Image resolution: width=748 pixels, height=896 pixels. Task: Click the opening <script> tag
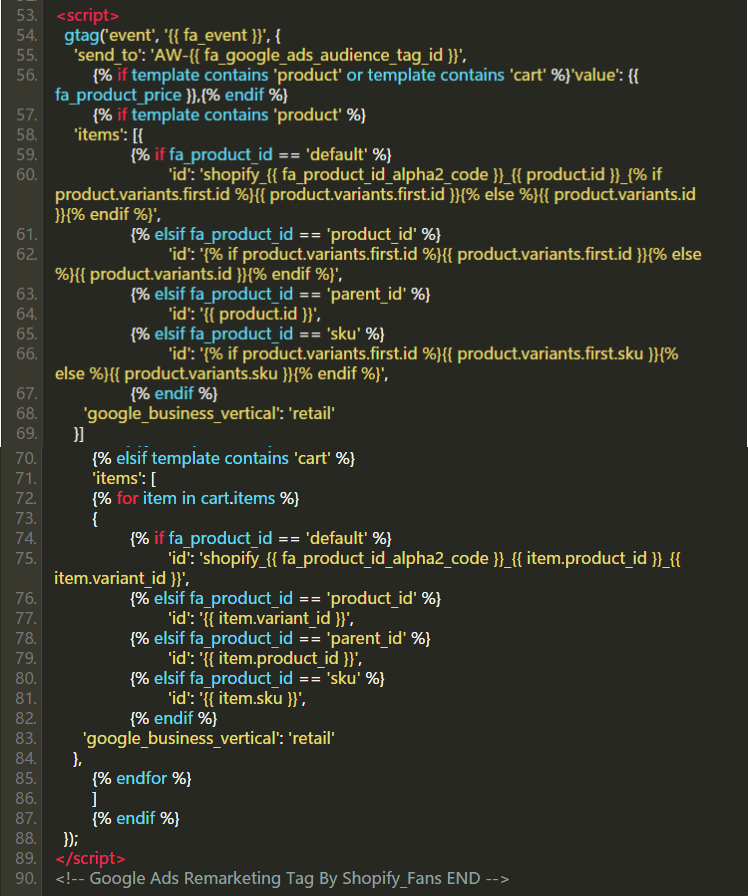coord(87,16)
